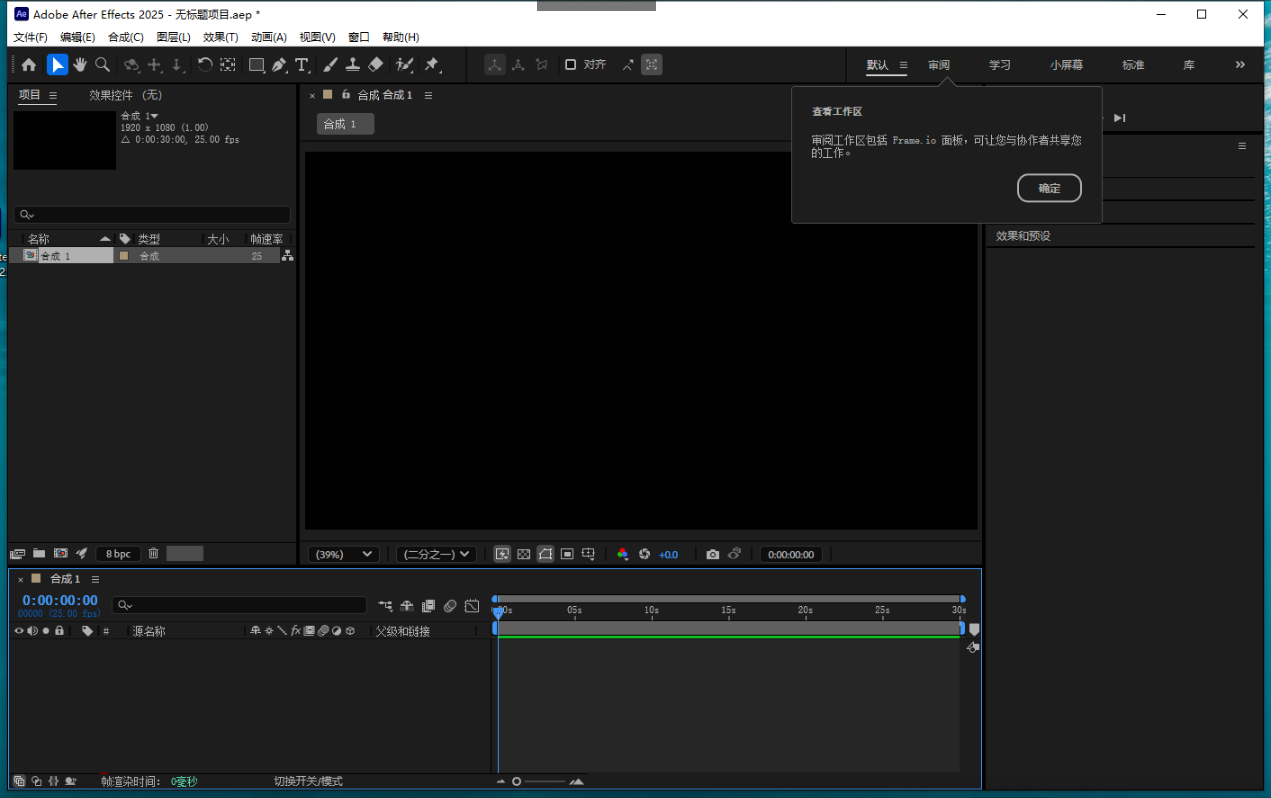This screenshot has width=1271, height=798.
Task: Toggle fast previews button in viewer
Action: click(x=502, y=554)
